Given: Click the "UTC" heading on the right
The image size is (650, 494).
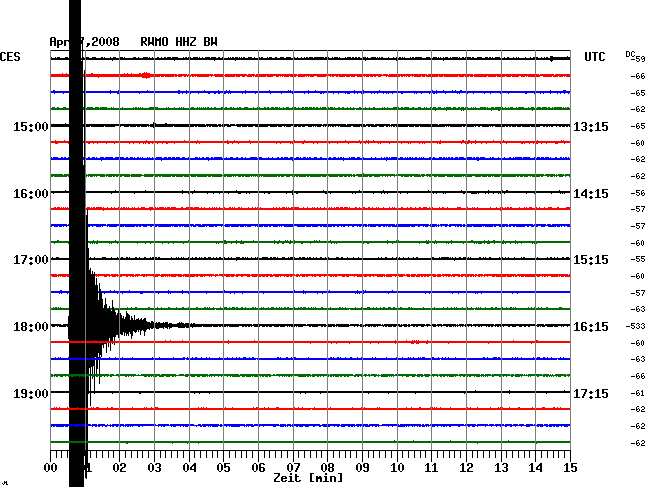Looking at the screenshot, I should 594,57.
